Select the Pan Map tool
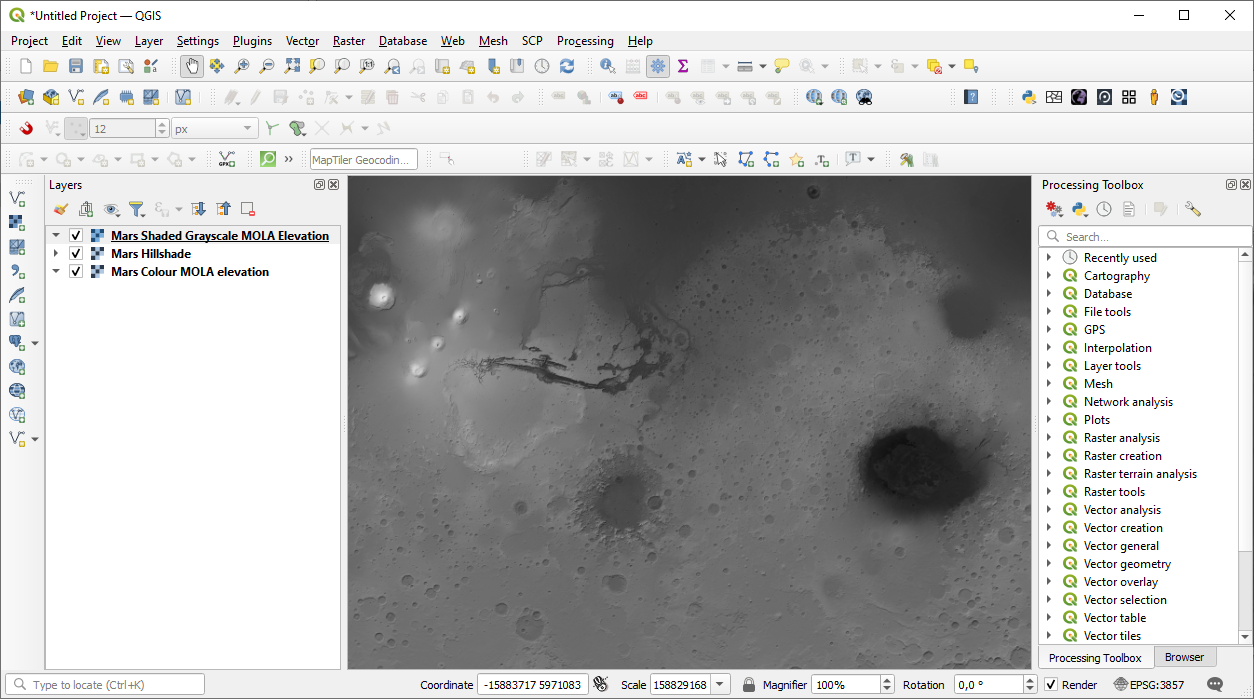The width and height of the screenshot is (1254, 699). 189,66
